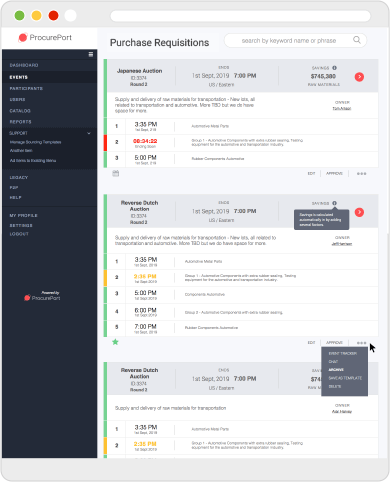Collapse the Support section chevron

(x=89, y=133)
